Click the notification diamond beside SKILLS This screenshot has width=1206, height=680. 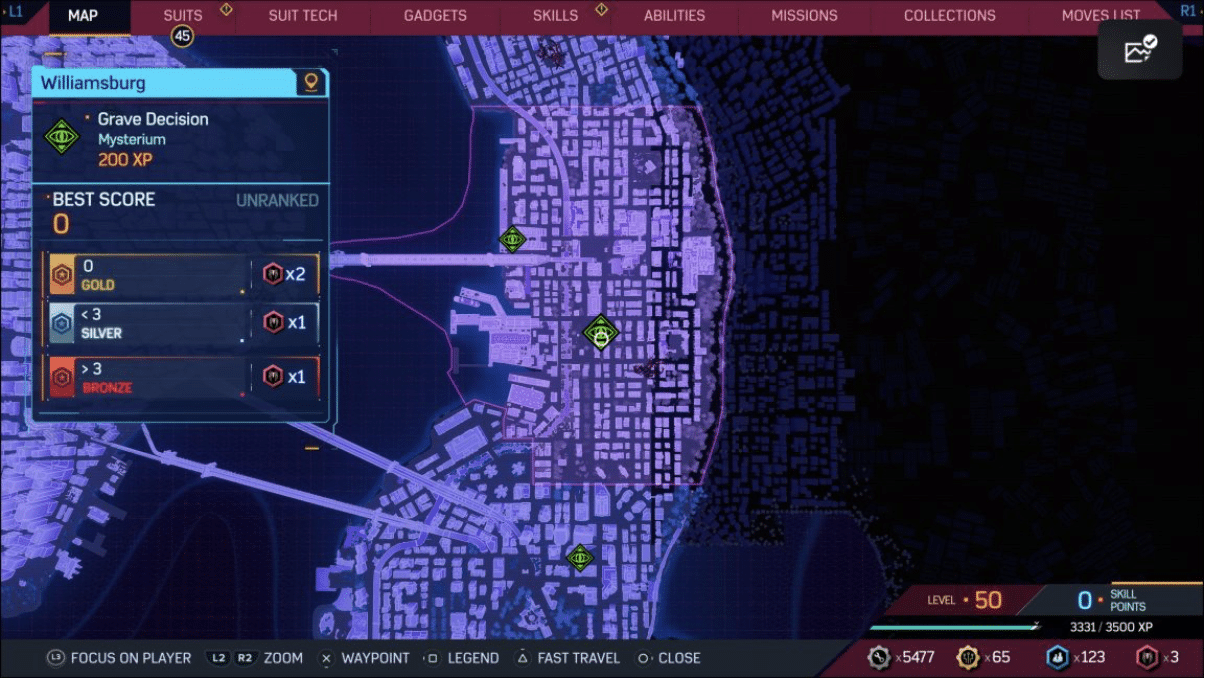pyautogui.click(x=601, y=10)
